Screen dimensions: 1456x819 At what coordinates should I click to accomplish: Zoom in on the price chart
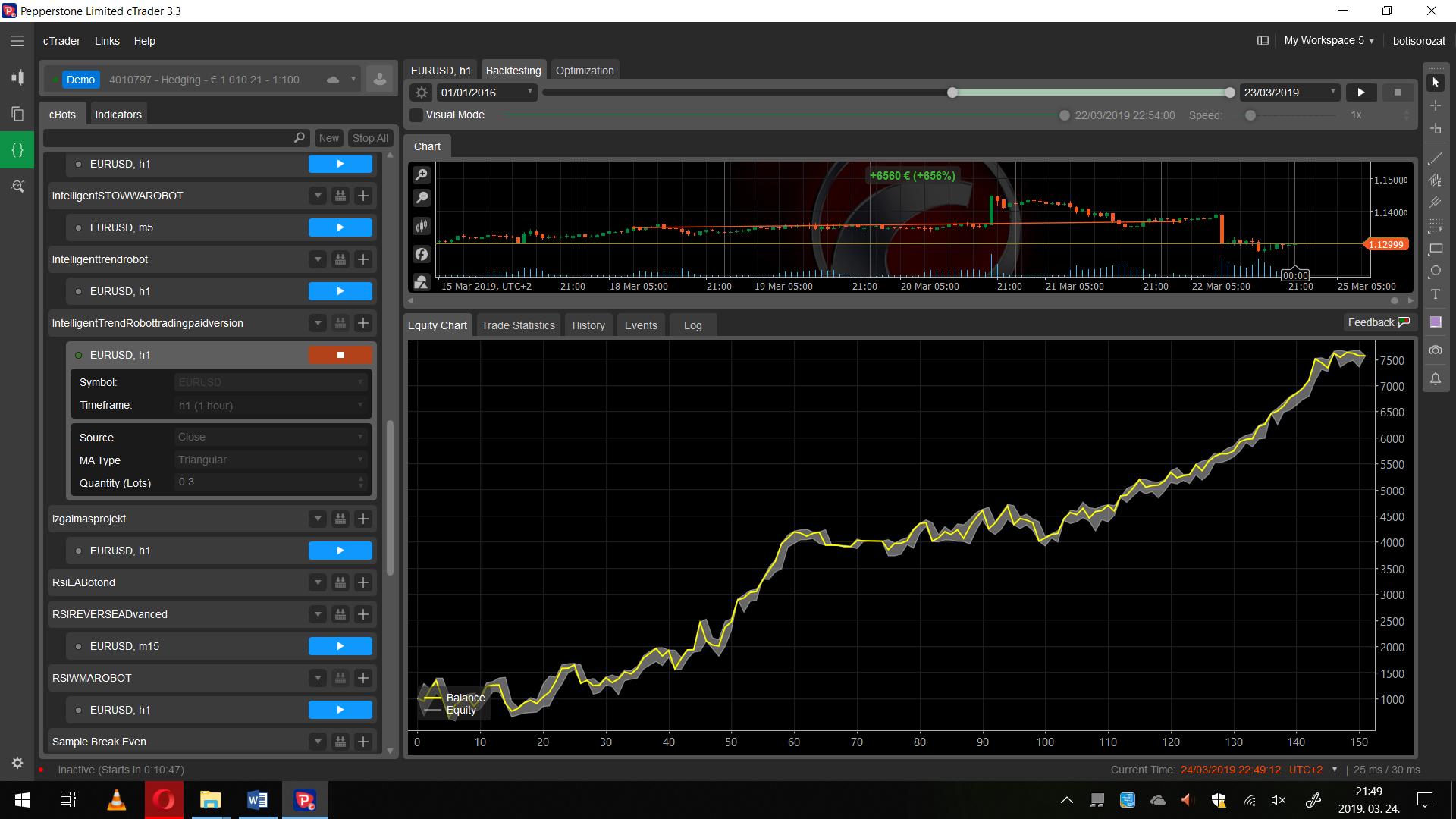point(422,175)
